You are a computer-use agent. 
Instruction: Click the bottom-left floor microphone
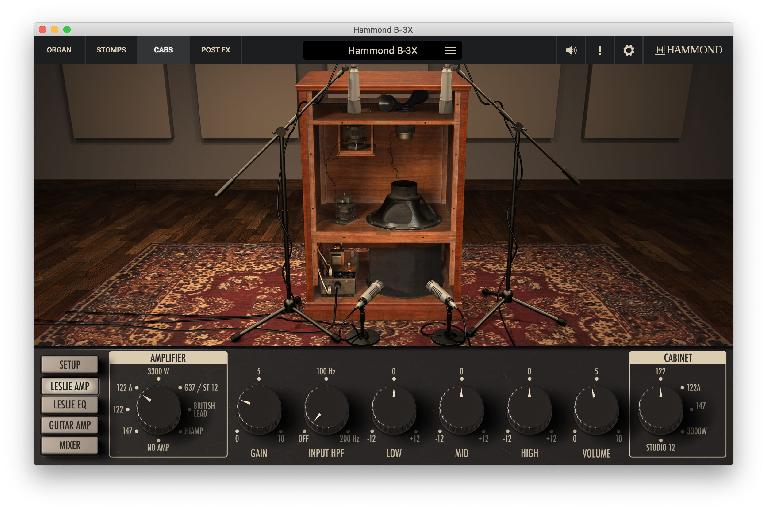click(x=369, y=294)
